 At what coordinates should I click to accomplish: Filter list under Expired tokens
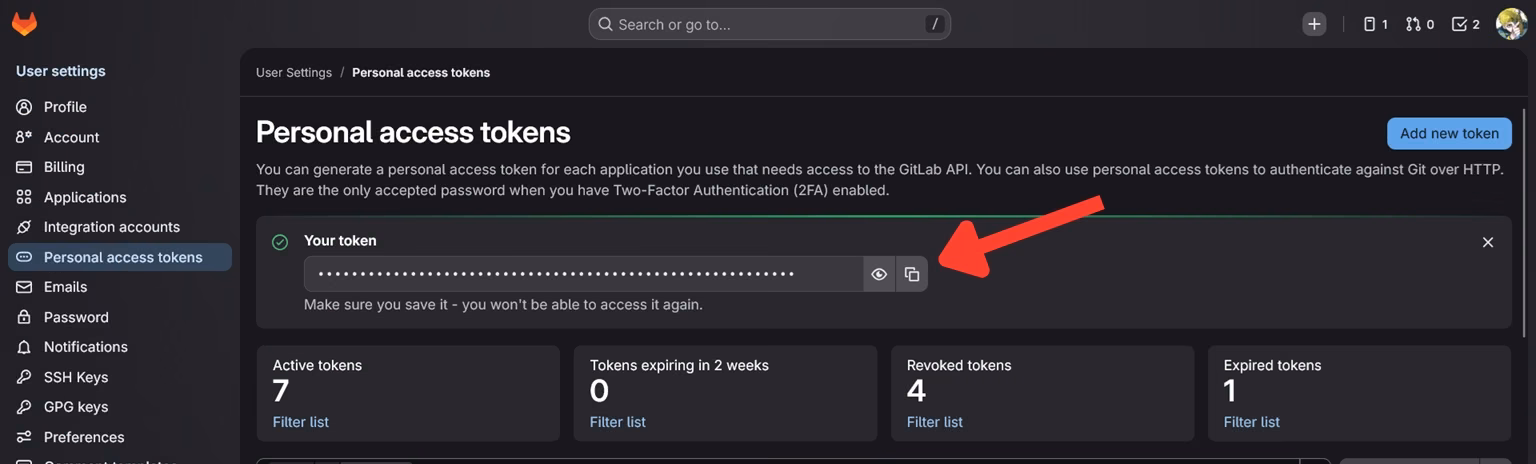click(x=1252, y=422)
